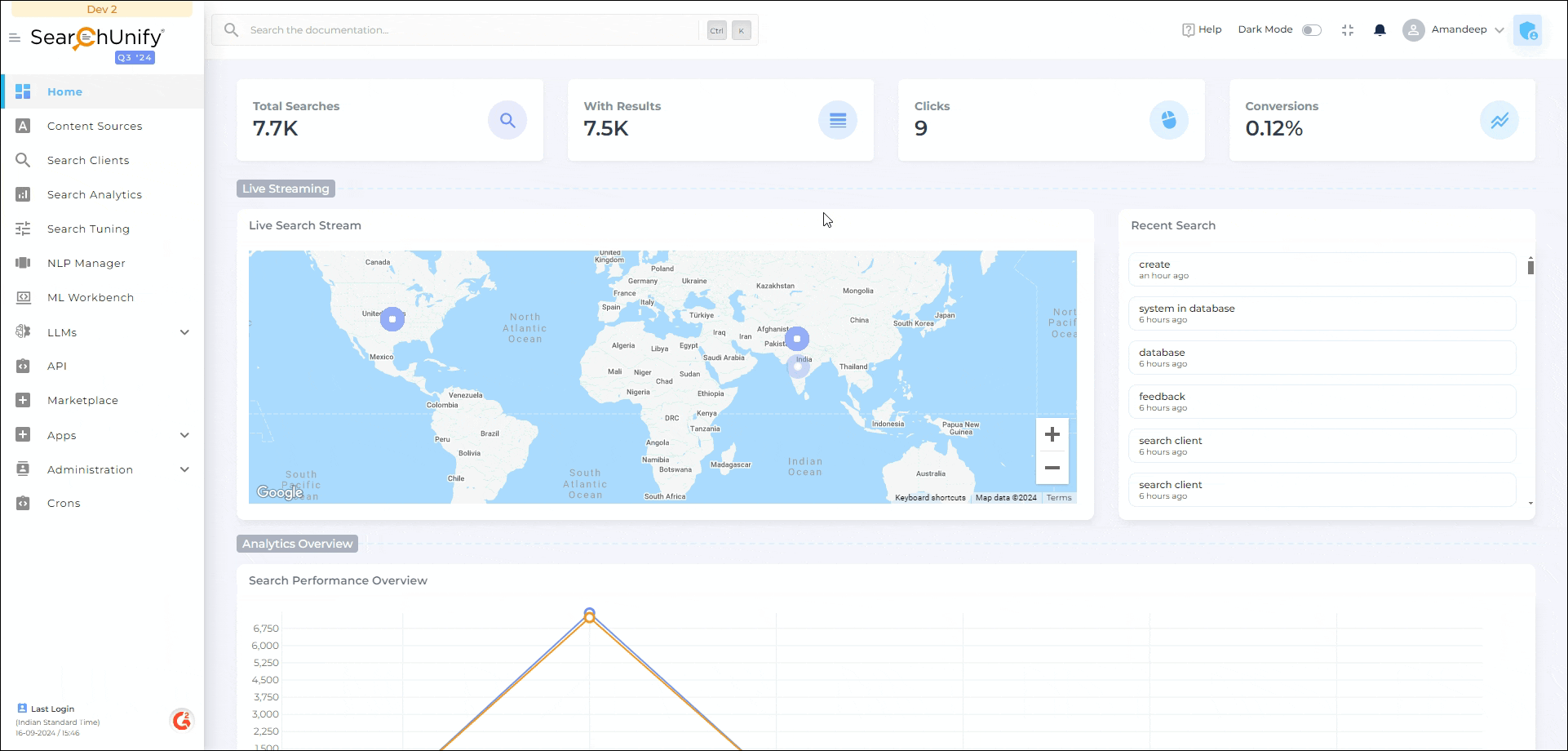Zoom in on the map
Viewport: 1568px width, 751px height.
pos(1052,434)
